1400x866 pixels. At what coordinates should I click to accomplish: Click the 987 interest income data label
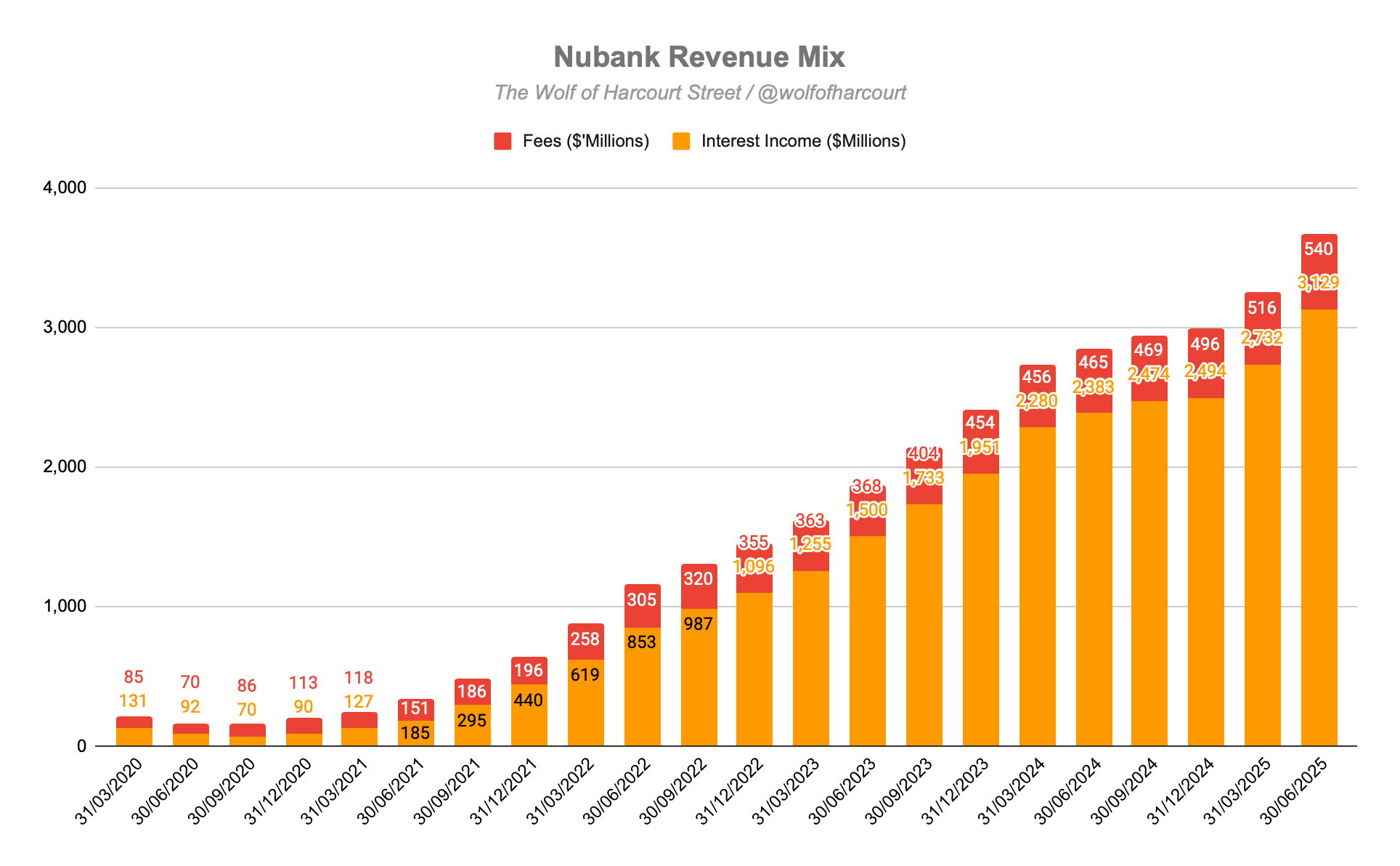point(699,624)
